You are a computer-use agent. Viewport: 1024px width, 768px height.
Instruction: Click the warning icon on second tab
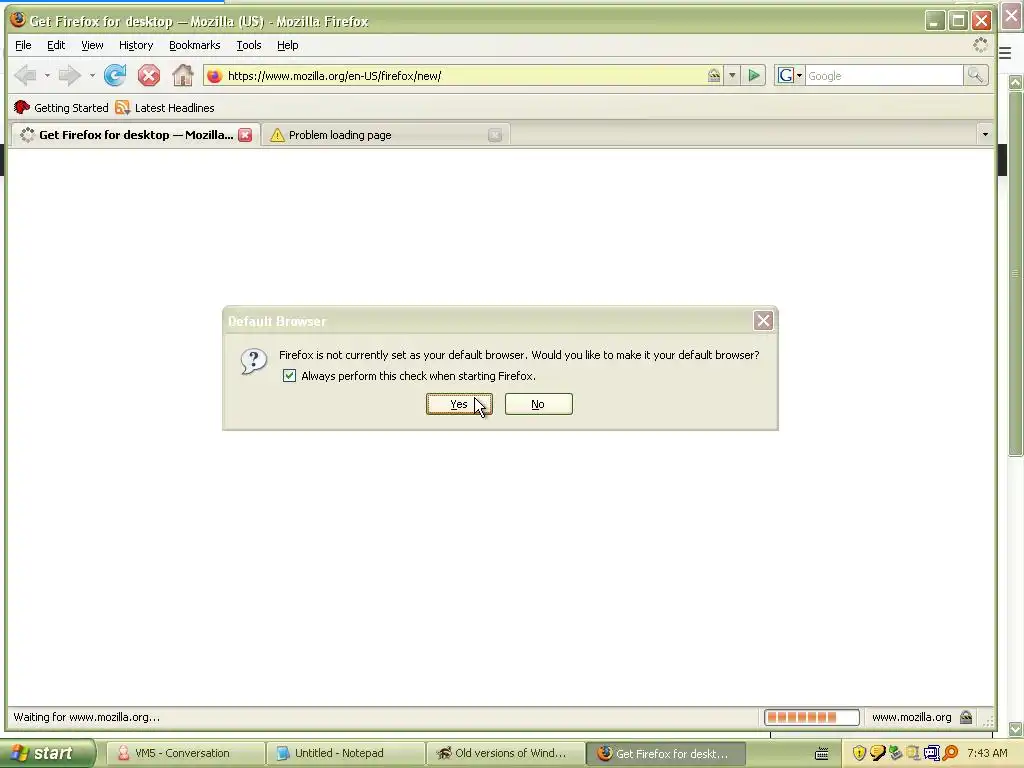[x=277, y=135]
